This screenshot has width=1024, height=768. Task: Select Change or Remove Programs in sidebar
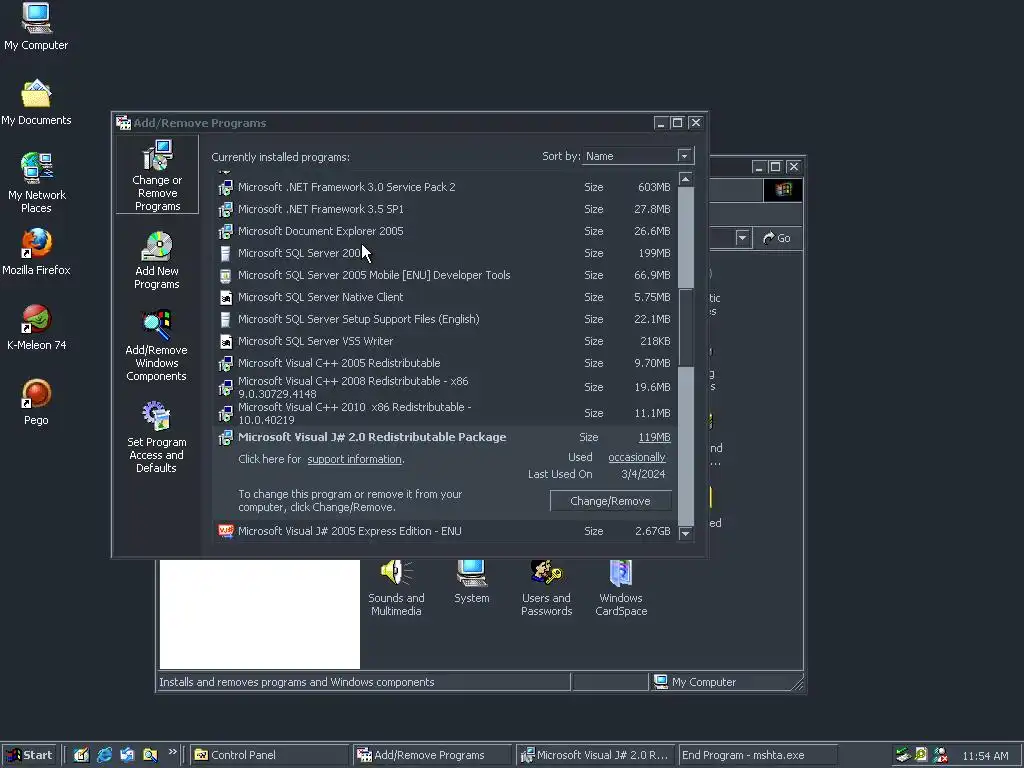click(x=157, y=175)
